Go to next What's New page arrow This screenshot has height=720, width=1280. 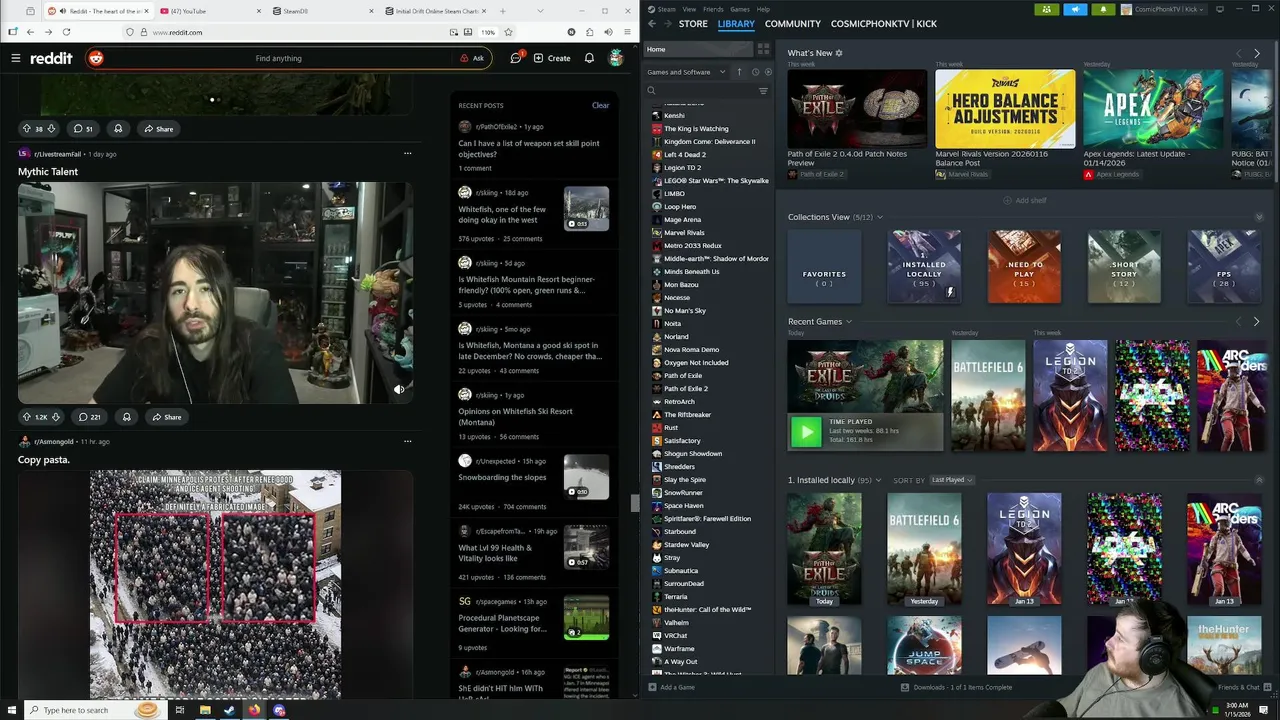(x=1257, y=53)
